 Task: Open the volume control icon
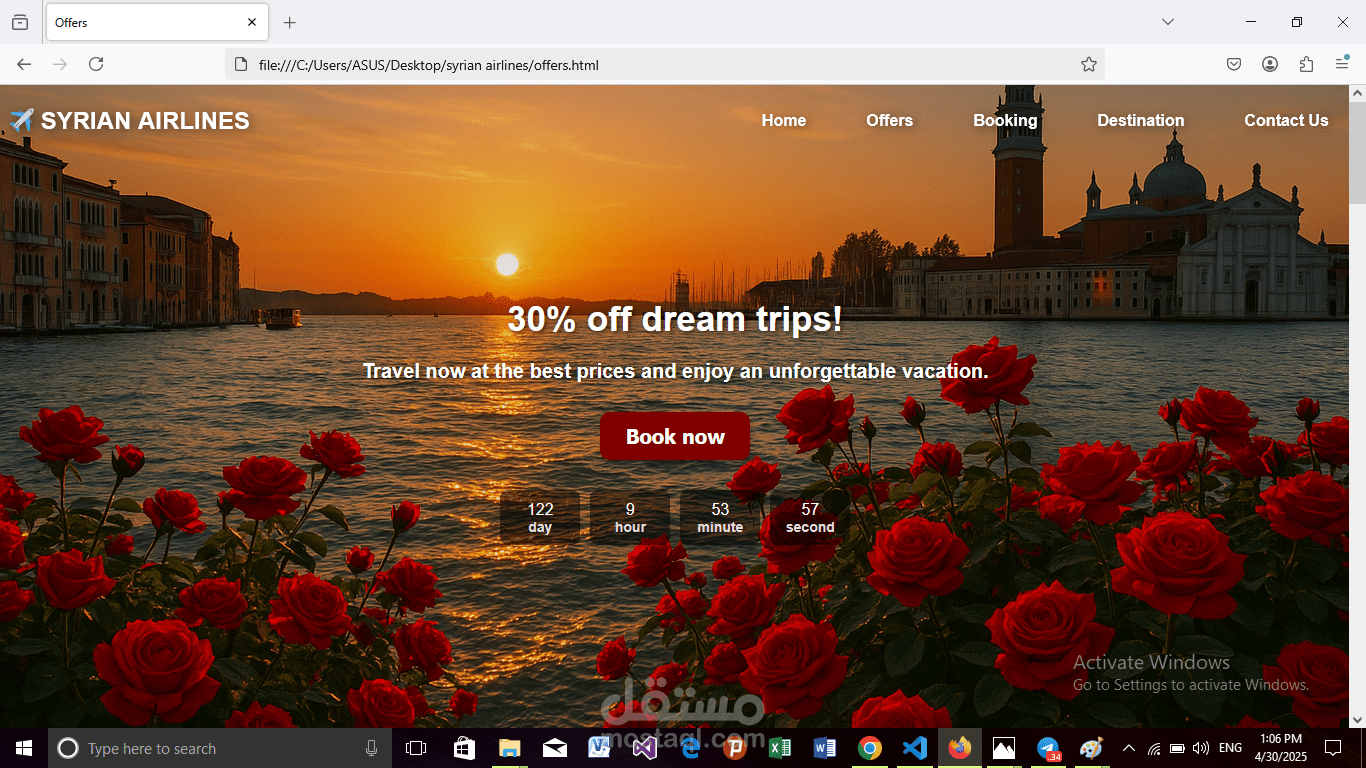tap(1201, 748)
